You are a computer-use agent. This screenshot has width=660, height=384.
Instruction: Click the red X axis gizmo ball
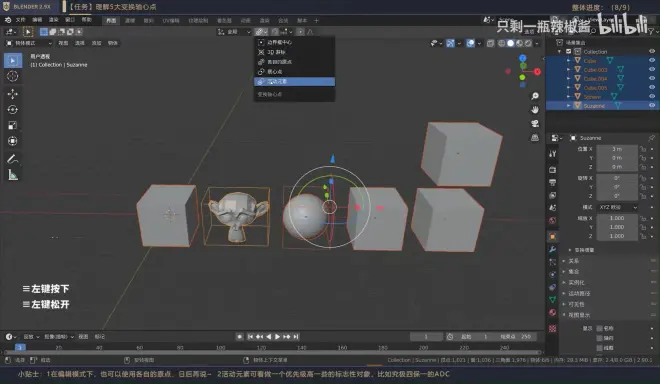tap(537, 72)
